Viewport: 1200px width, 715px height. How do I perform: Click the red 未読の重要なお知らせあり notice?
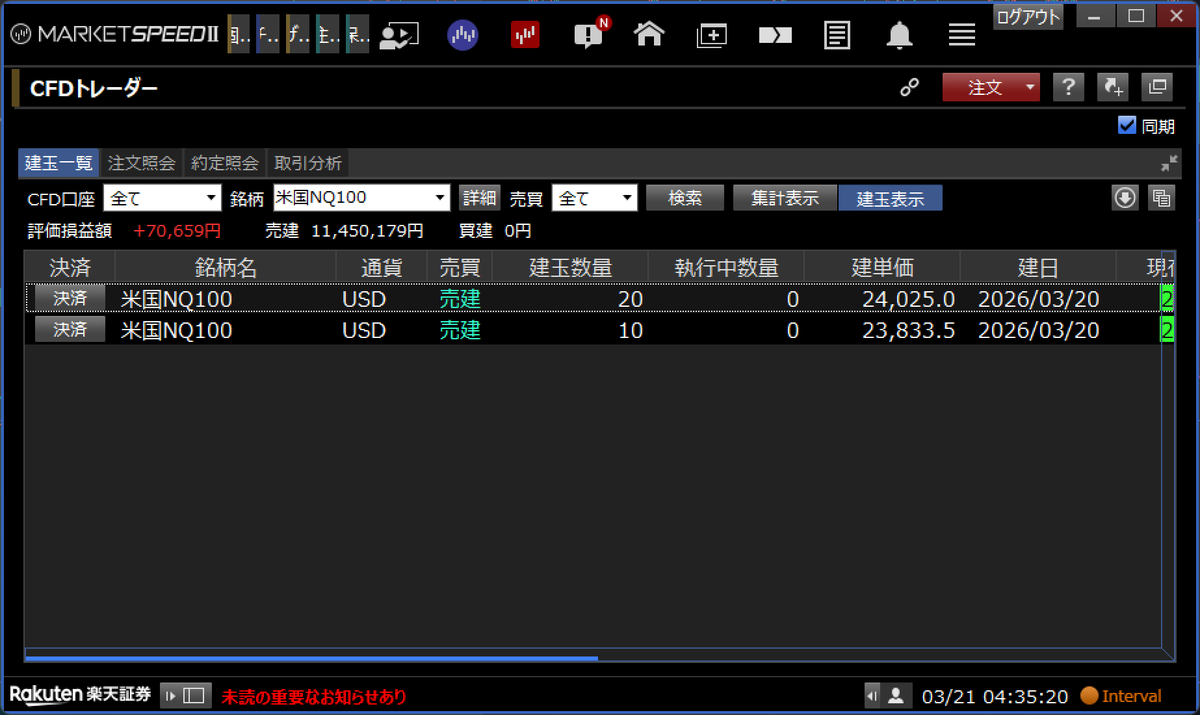tap(314, 696)
